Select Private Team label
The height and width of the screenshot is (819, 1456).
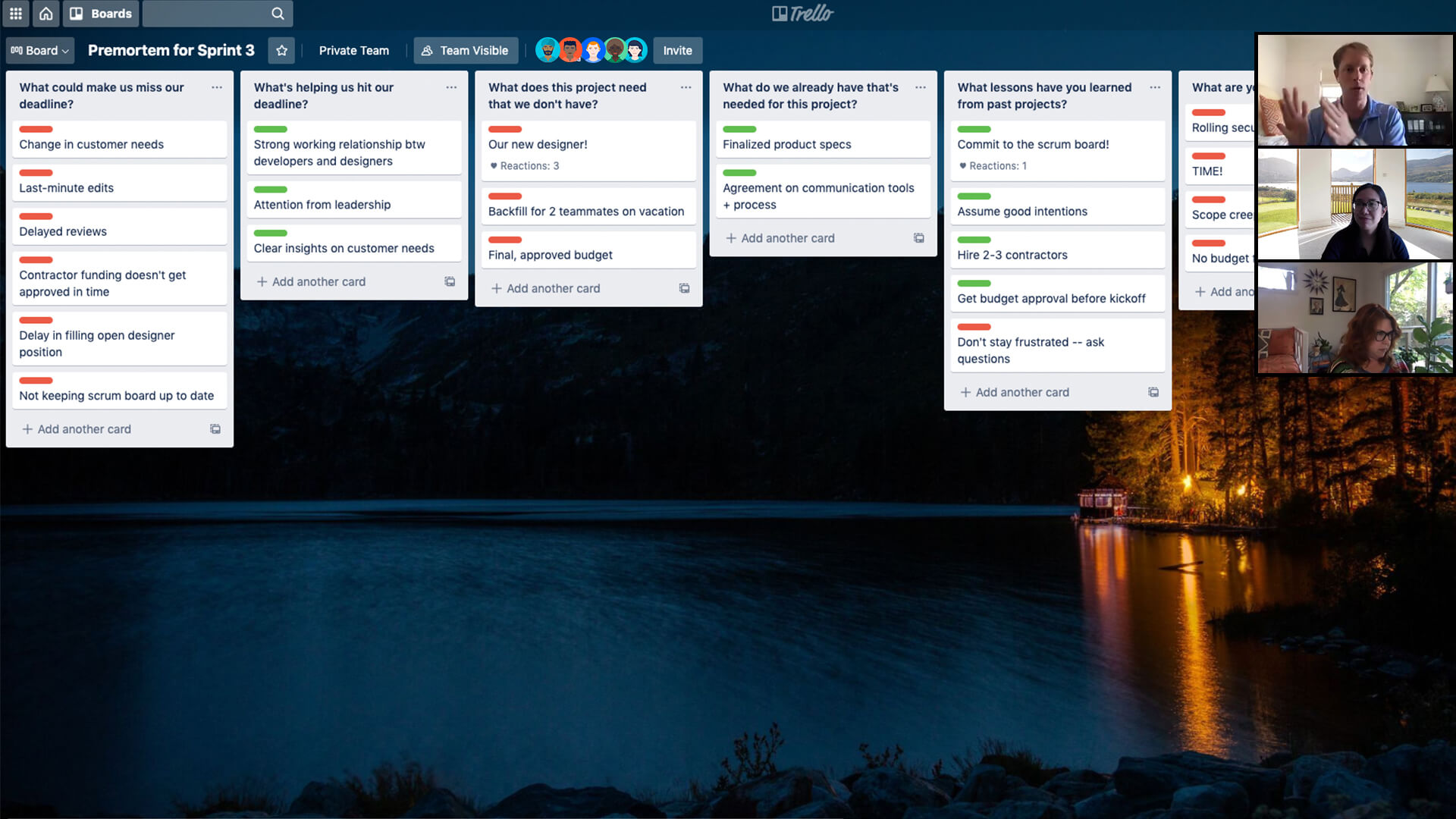354,50
